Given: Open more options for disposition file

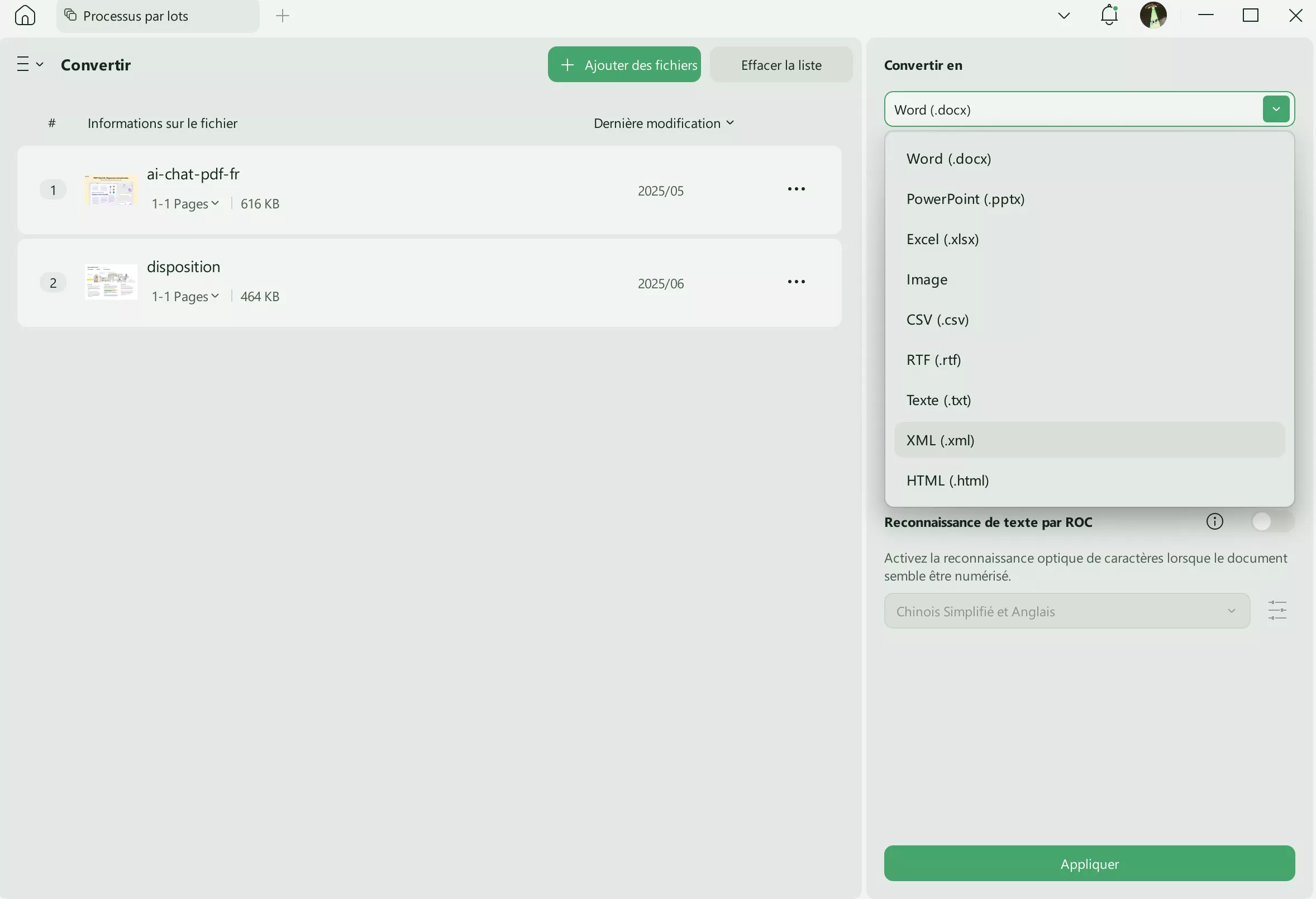Looking at the screenshot, I should click(x=795, y=282).
